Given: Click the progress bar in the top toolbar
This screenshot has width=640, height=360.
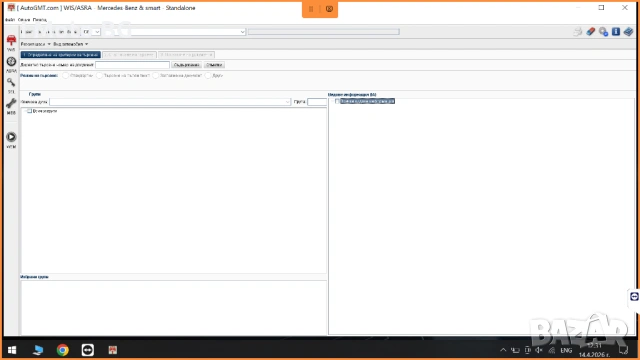Looking at the screenshot, I should (x=324, y=32).
